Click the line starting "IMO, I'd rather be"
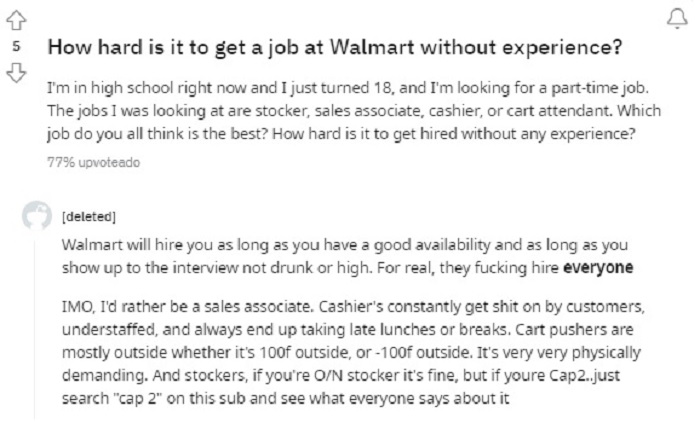The height and width of the screenshot is (423, 700). (x=353, y=307)
